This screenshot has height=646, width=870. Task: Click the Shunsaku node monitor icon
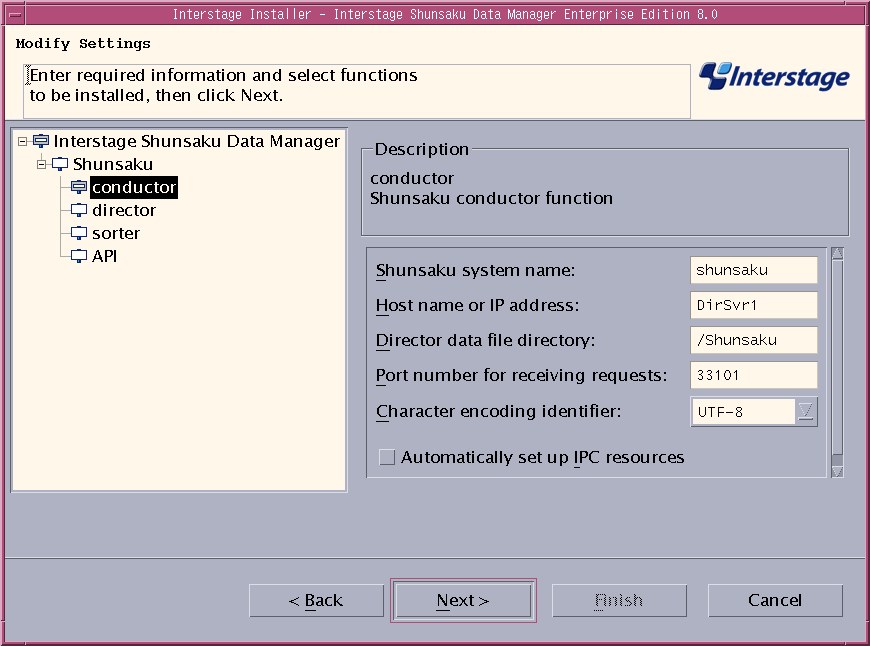pos(60,164)
